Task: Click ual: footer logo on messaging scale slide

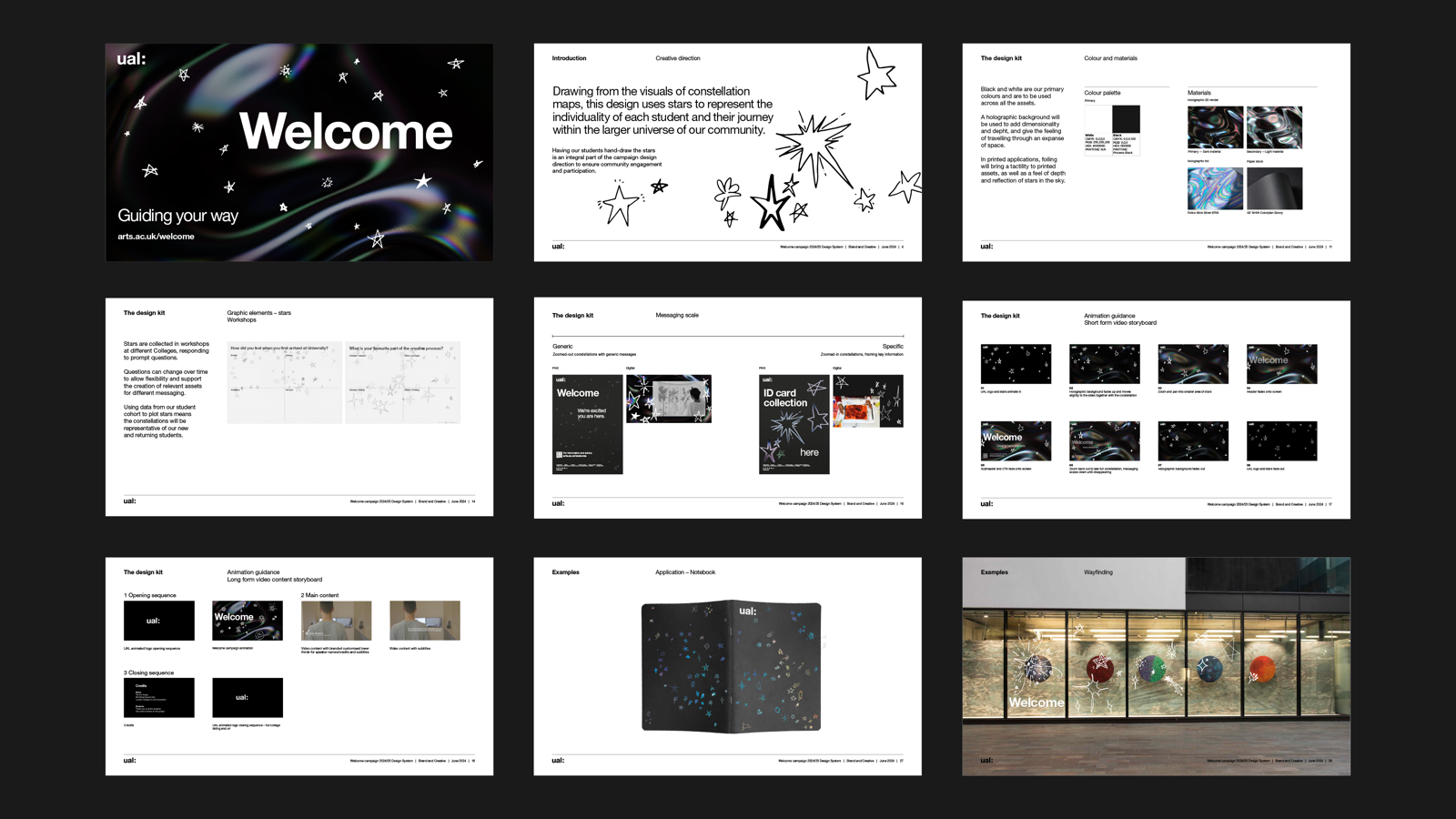Action: 558,503
